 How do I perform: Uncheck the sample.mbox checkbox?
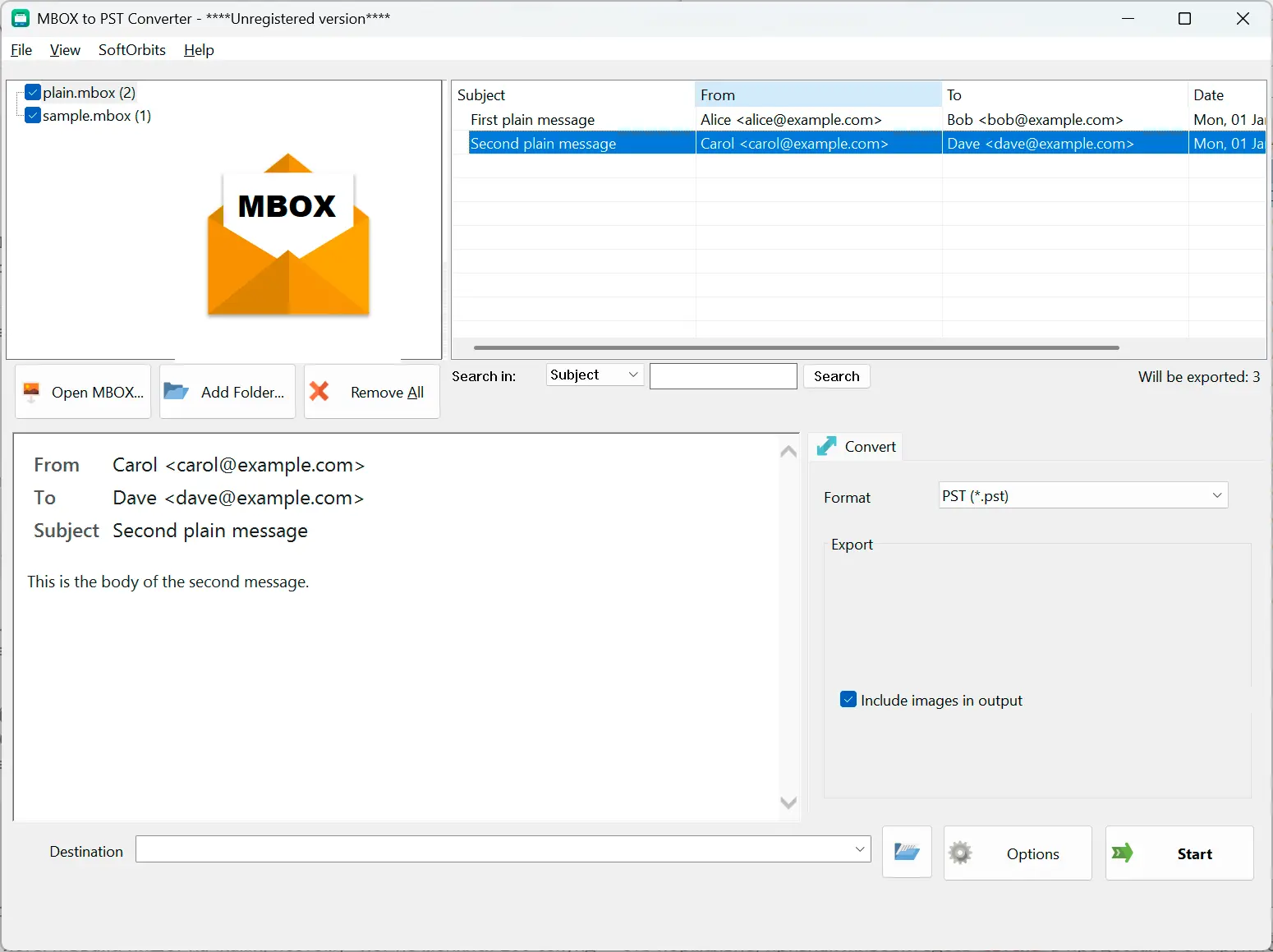point(33,115)
